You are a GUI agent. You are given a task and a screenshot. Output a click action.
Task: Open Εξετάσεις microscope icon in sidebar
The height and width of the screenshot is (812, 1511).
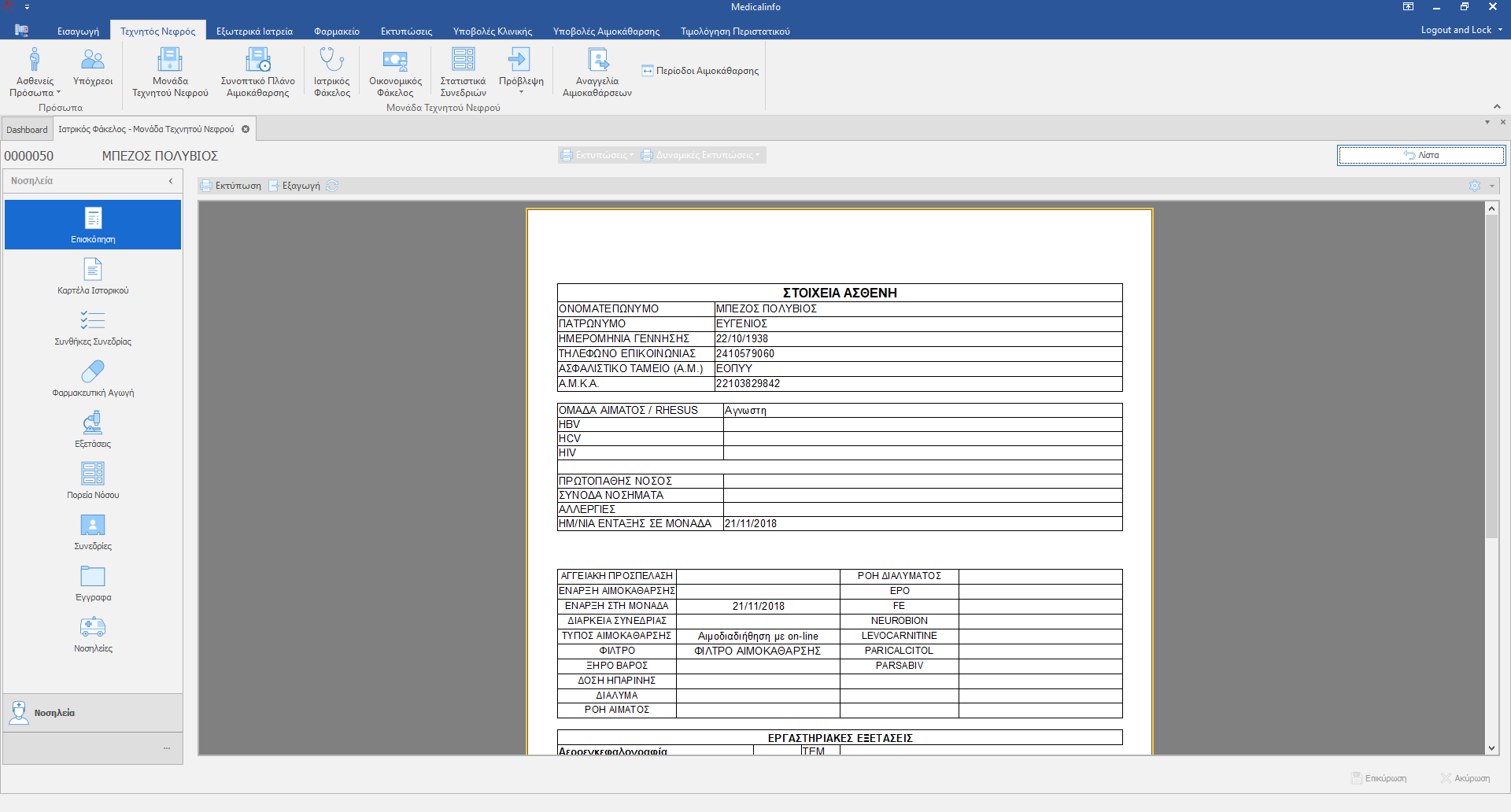coord(93,423)
